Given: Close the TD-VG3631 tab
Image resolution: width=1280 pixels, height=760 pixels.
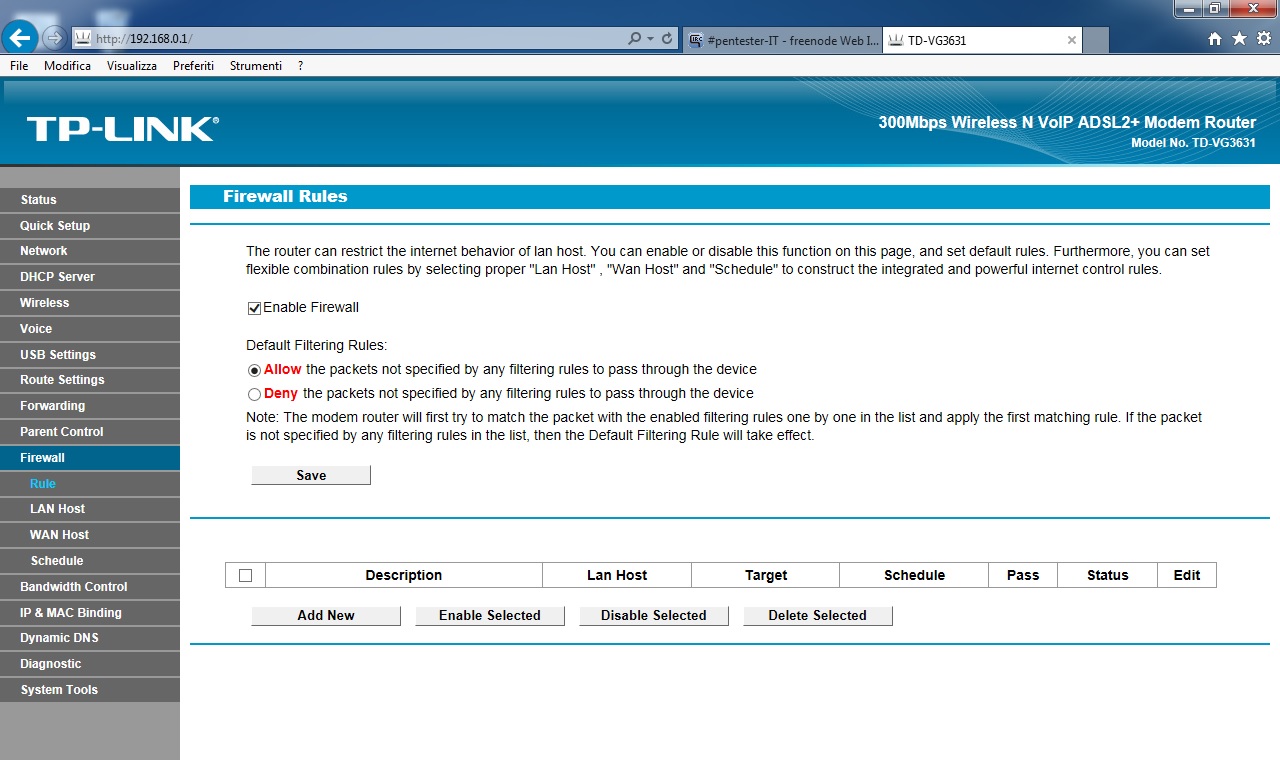Looking at the screenshot, I should click(1072, 40).
